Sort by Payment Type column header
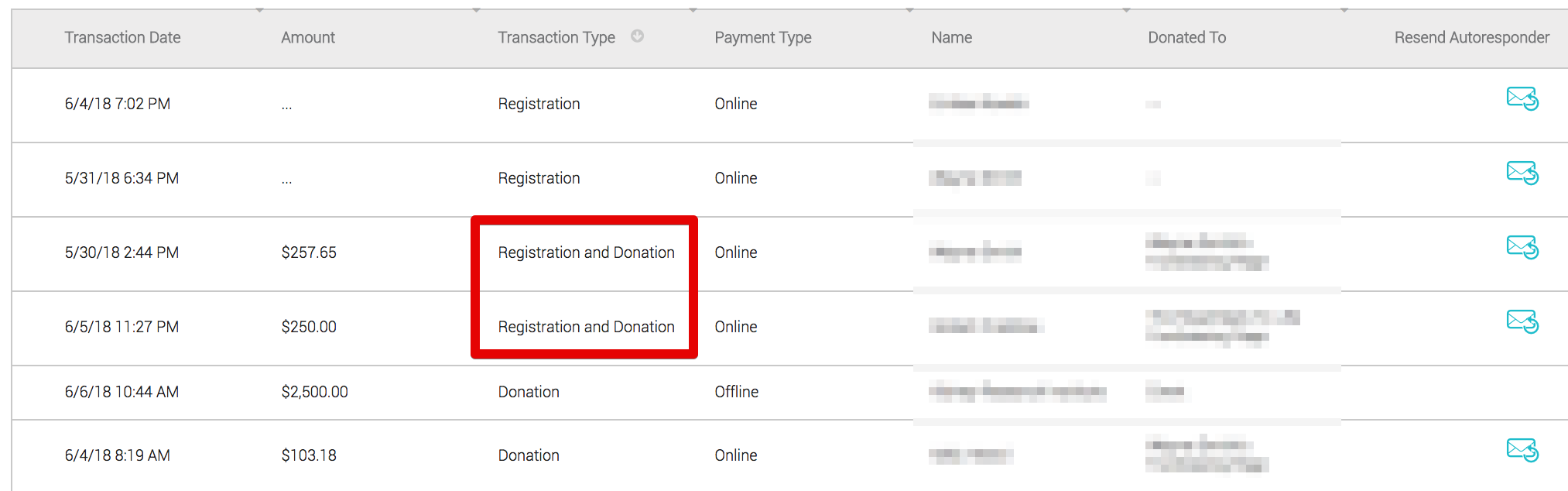 click(763, 37)
